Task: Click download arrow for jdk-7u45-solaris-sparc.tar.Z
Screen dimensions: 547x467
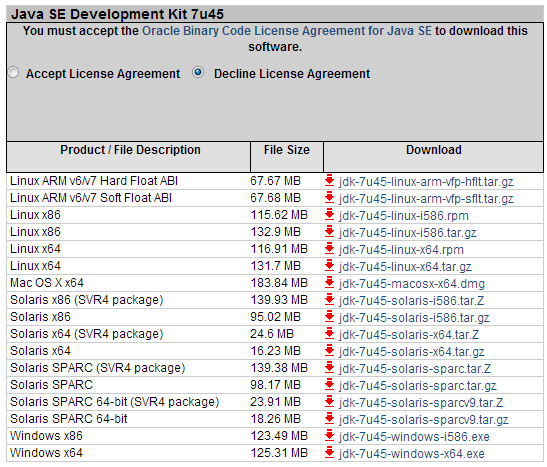Action: point(329,368)
